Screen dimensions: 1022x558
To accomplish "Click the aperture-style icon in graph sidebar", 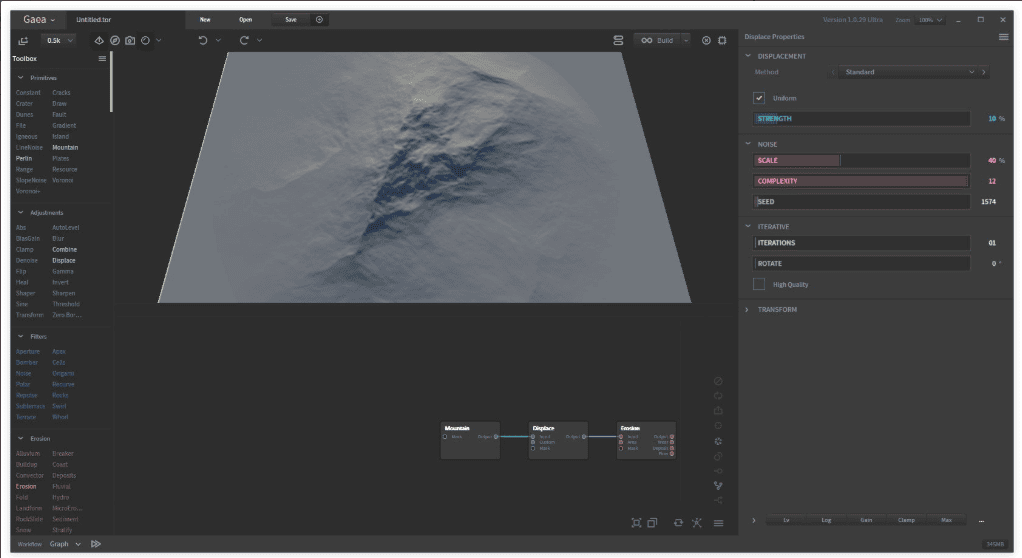I will coord(718,441).
